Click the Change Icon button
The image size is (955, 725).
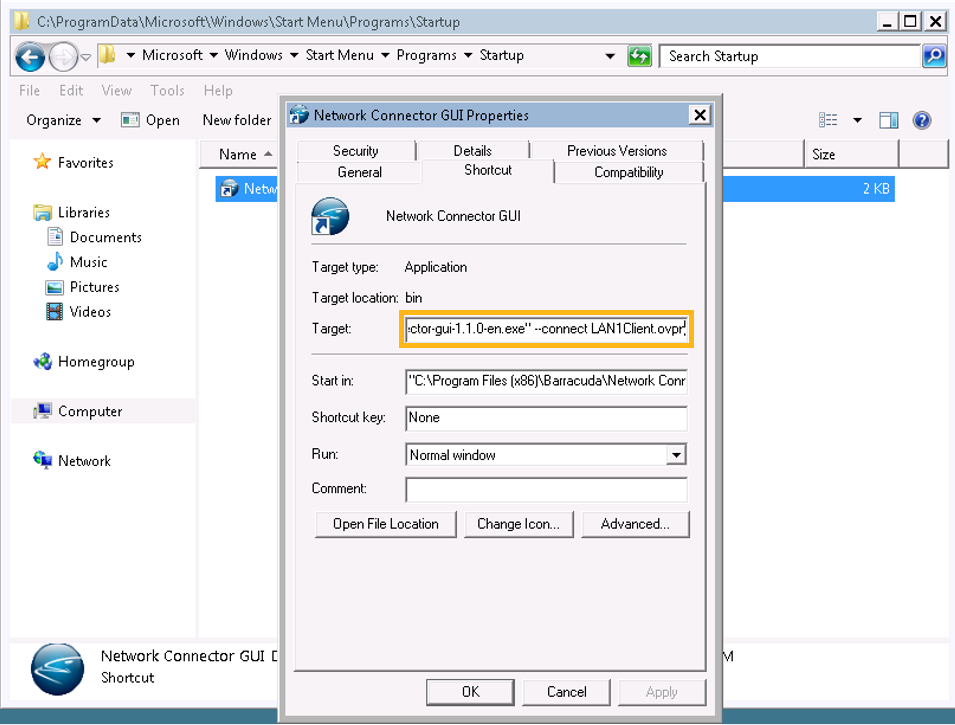tap(518, 524)
